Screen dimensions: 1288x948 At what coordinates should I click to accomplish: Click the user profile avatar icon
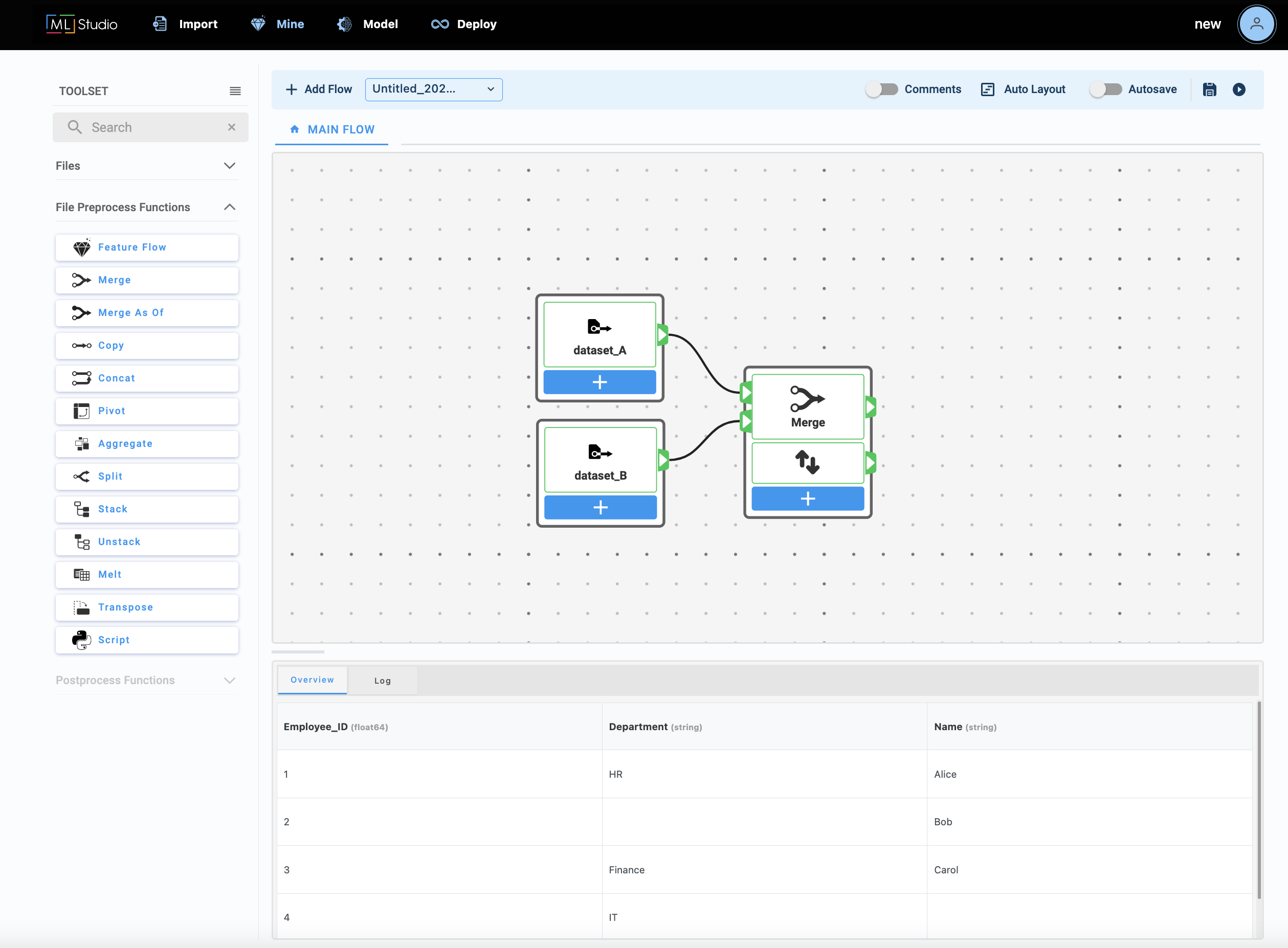tap(1256, 24)
